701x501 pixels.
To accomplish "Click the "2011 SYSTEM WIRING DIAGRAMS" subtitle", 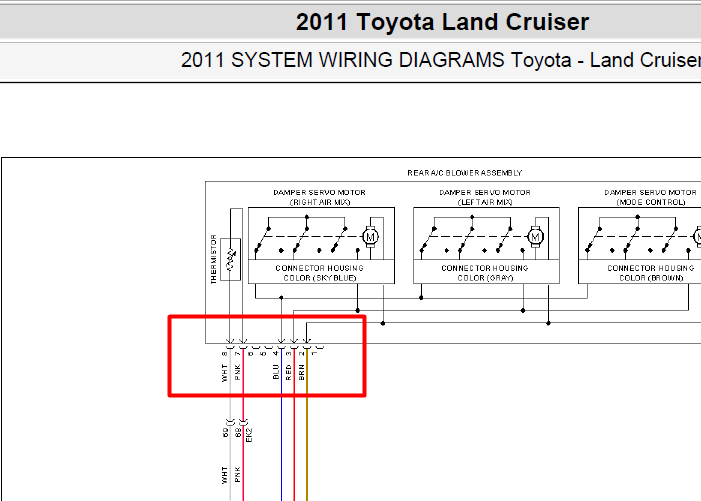I will click(342, 60).
